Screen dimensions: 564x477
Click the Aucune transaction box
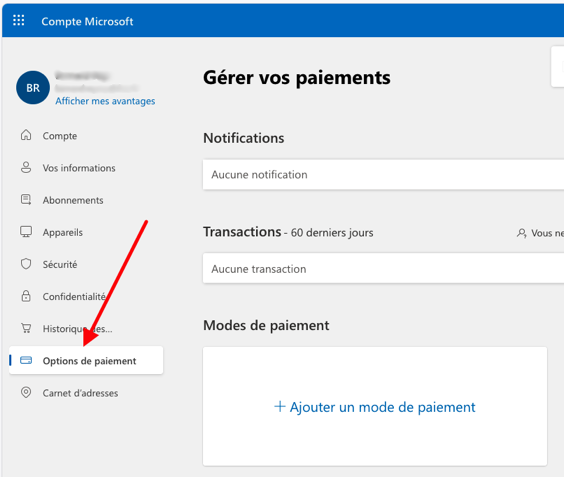coord(383,268)
